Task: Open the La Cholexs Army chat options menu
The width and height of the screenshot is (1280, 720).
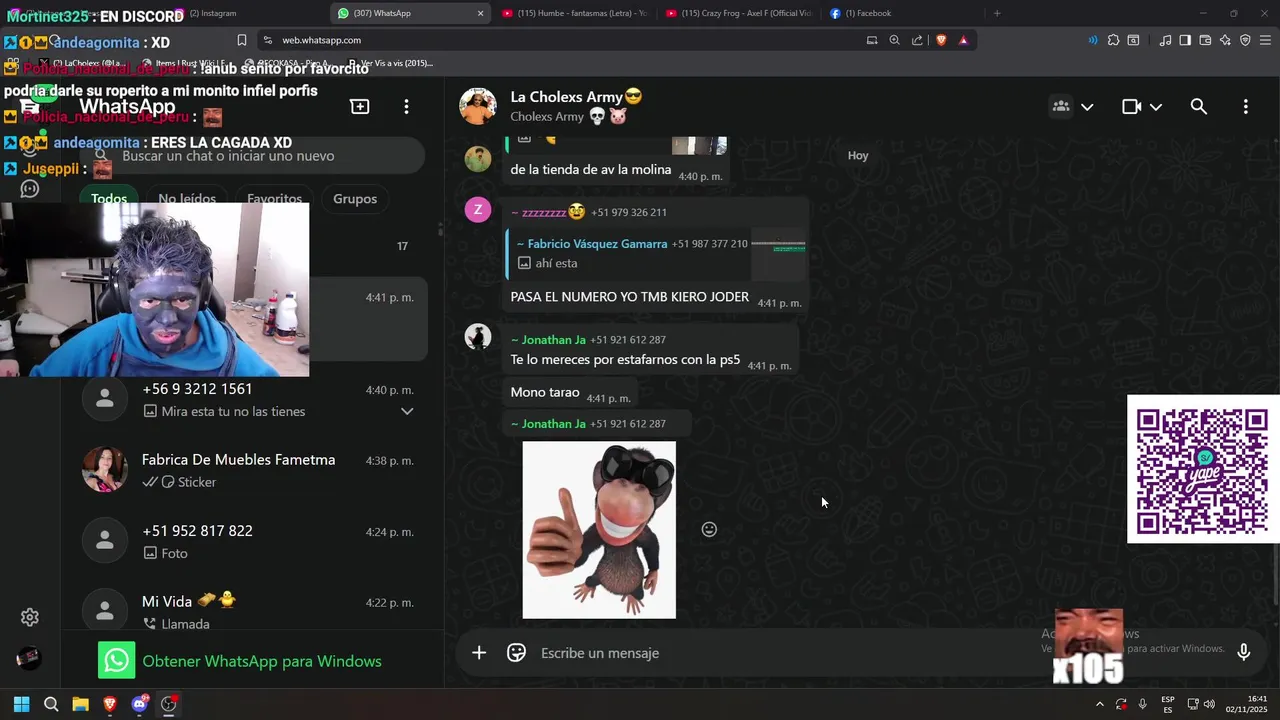Action: (1245, 107)
